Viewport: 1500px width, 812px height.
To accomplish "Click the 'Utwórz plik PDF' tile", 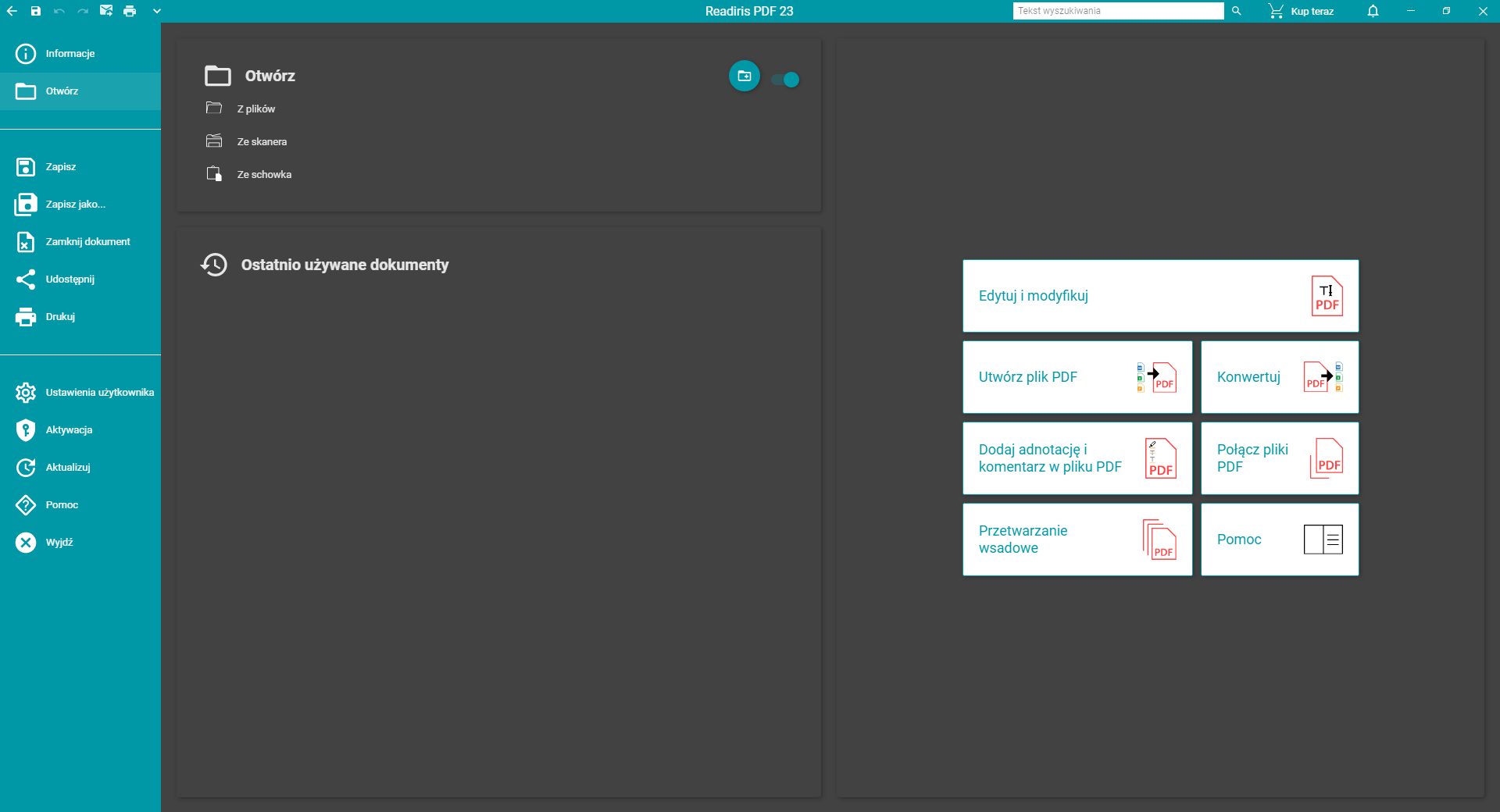I will tap(1077, 377).
